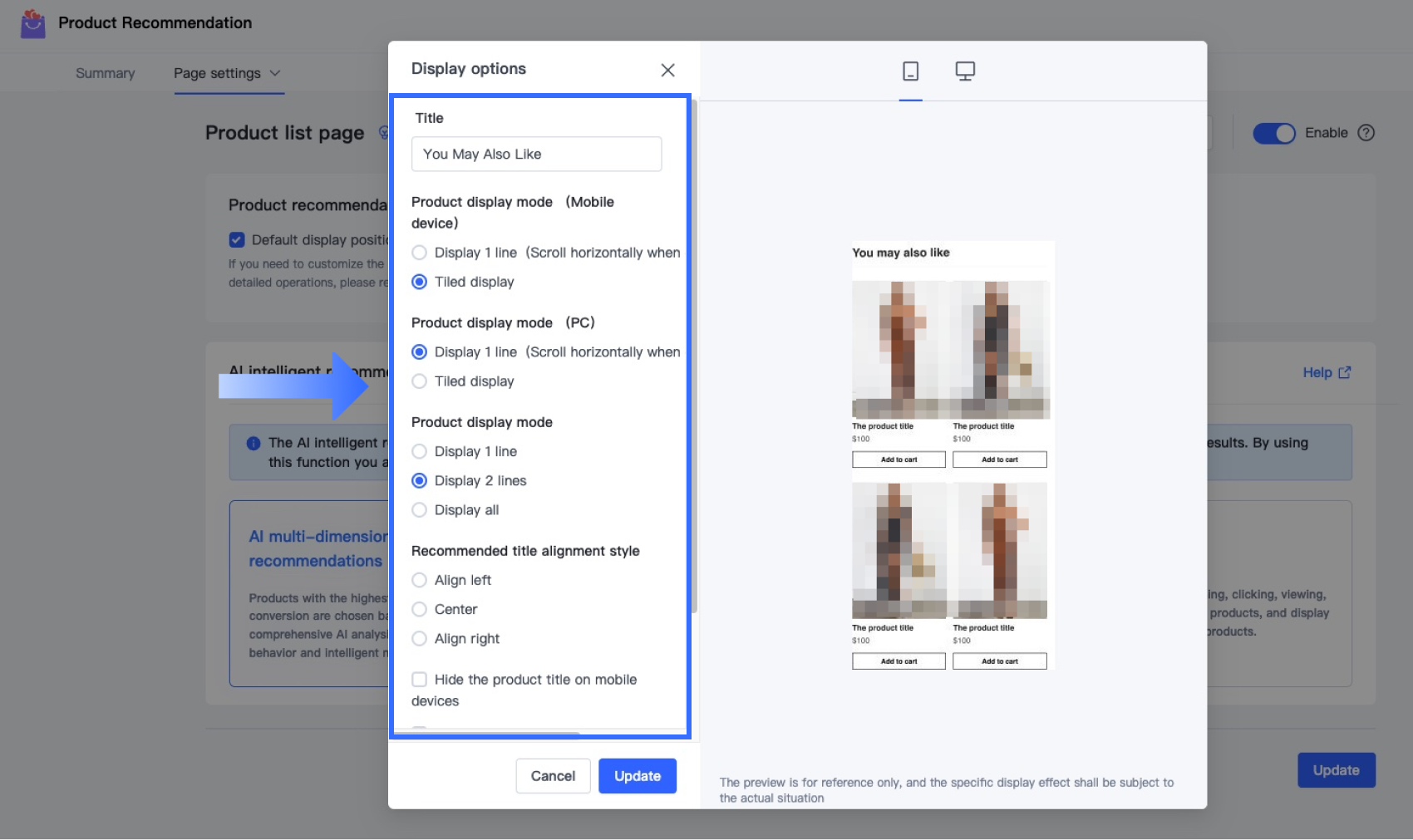This screenshot has width=1413, height=840.
Task: Open the external Help link icon
Action: click(x=1344, y=372)
